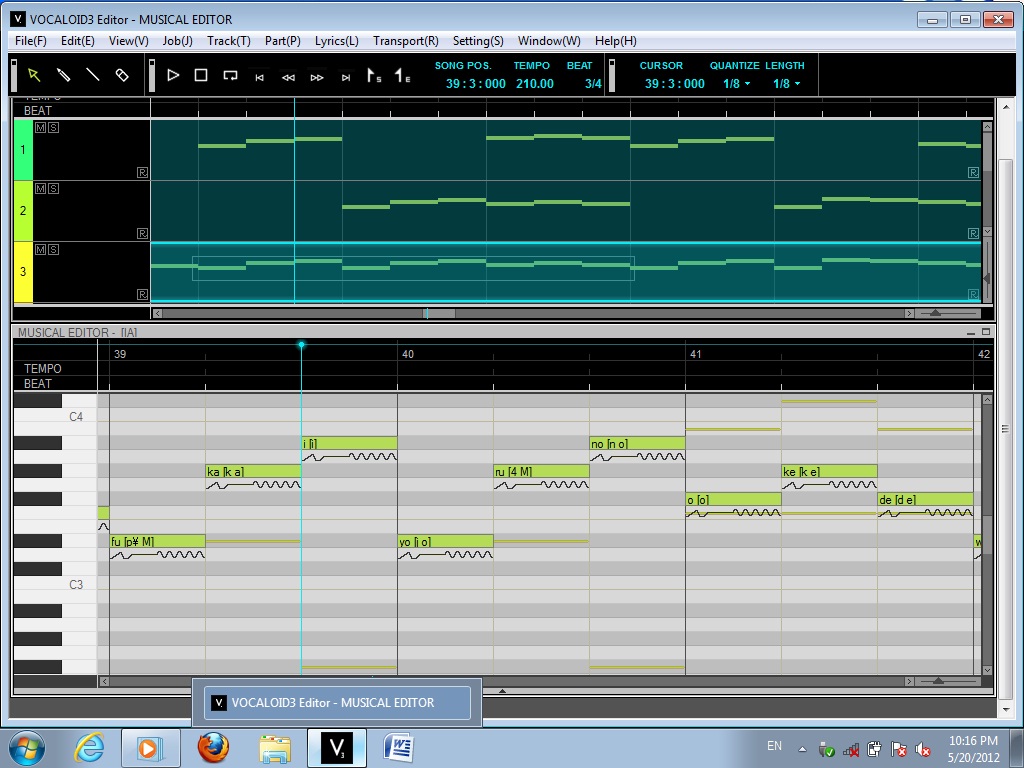Open the QUANTIZE dropdown

point(736,84)
